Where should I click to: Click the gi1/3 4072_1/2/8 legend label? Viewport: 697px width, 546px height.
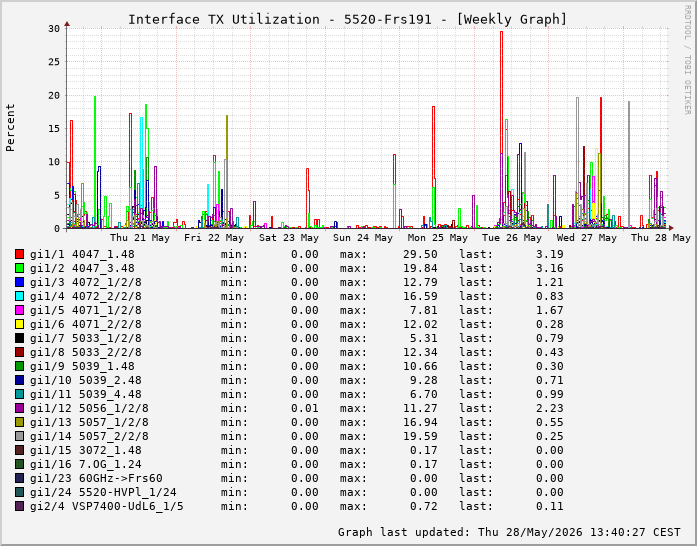pos(86,282)
